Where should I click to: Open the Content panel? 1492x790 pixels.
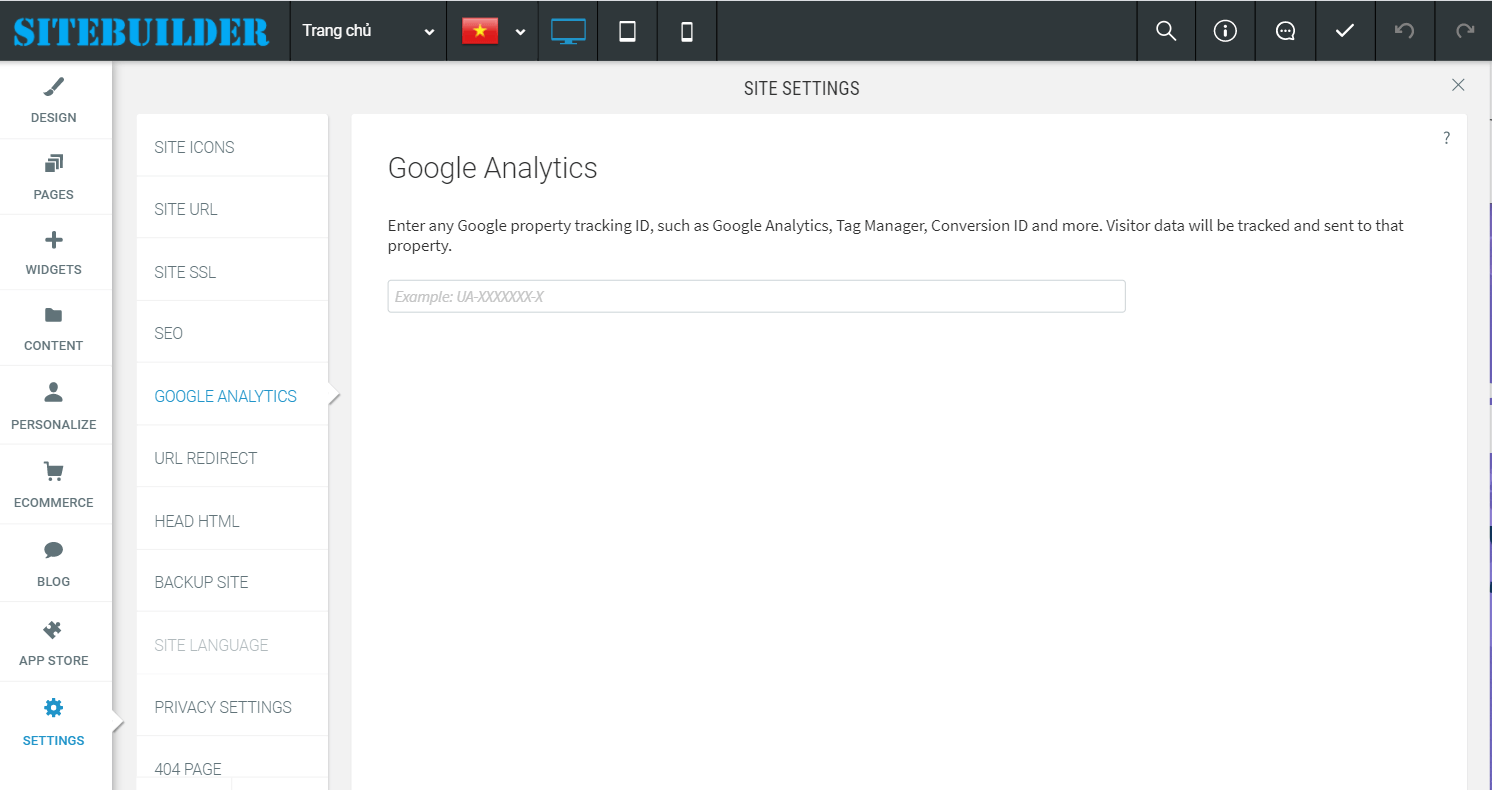coord(54,329)
